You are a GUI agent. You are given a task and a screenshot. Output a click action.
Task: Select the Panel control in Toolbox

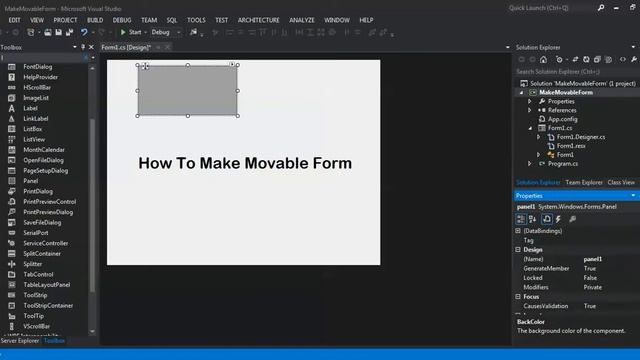click(31, 181)
